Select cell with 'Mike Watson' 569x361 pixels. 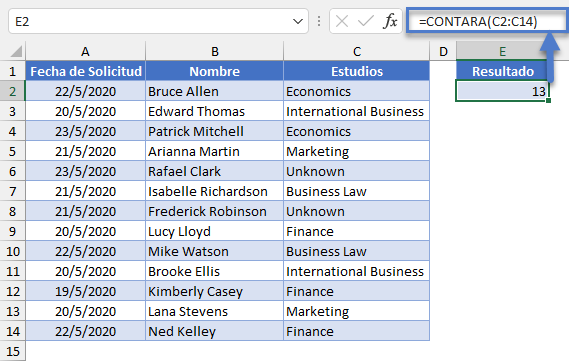214,251
